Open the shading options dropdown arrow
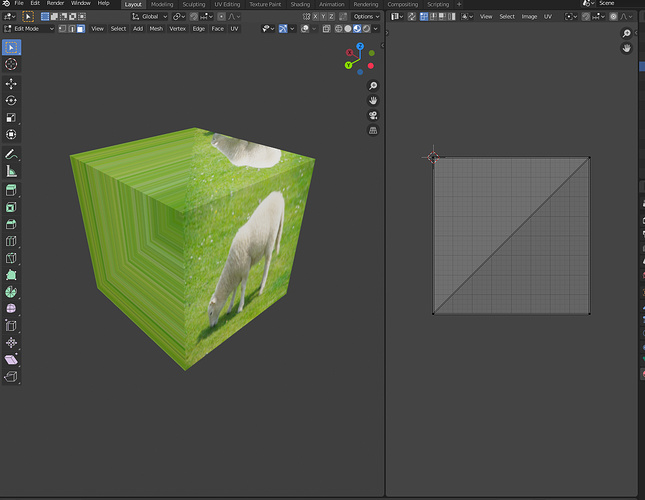Screen dimensions: 645x500 coord(376,29)
